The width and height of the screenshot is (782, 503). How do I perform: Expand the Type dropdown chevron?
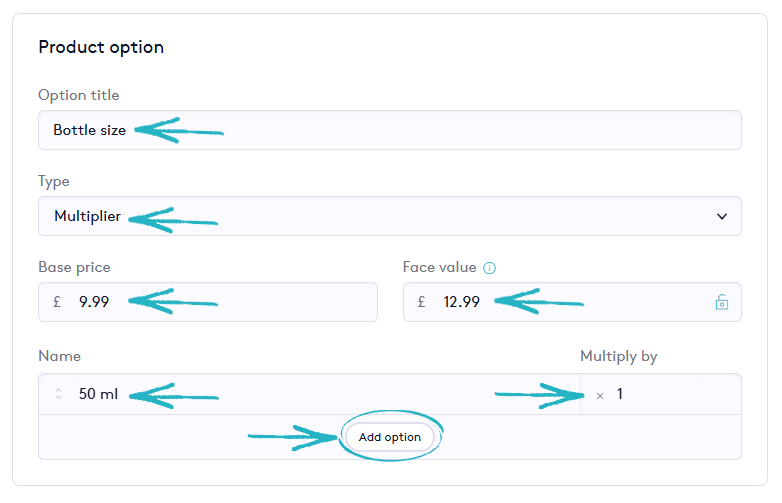point(722,216)
